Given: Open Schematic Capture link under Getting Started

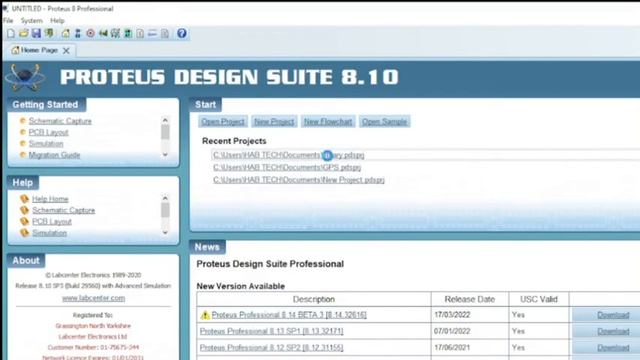Looking at the screenshot, I should pyautogui.click(x=60, y=121).
